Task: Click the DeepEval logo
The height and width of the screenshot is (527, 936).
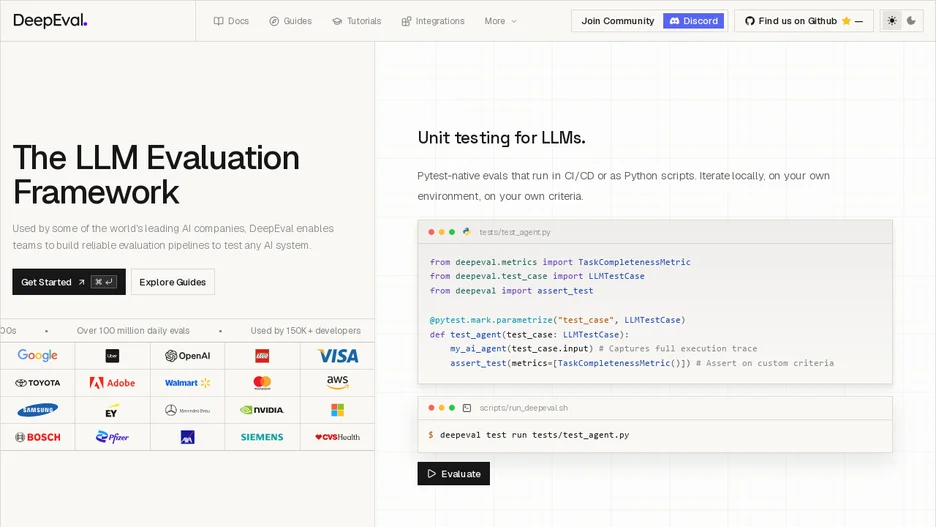Action: point(50,20)
